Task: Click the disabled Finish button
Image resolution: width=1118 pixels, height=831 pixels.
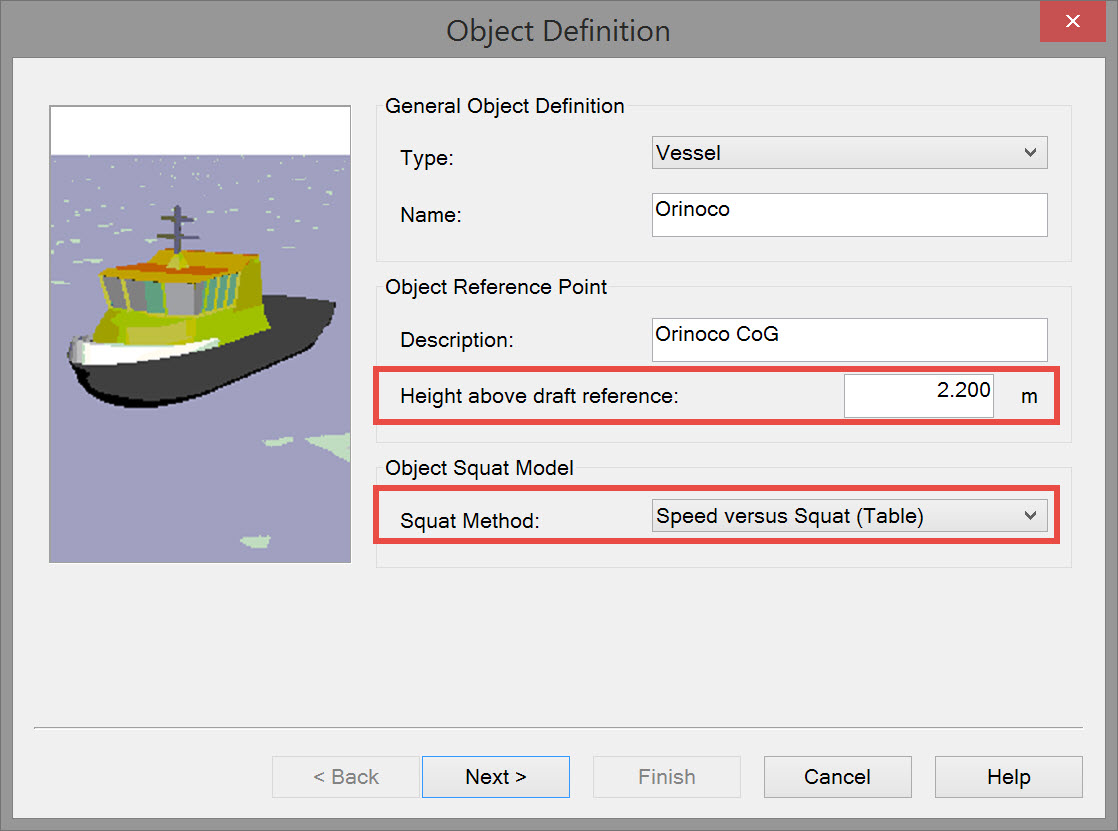Action: (666, 777)
